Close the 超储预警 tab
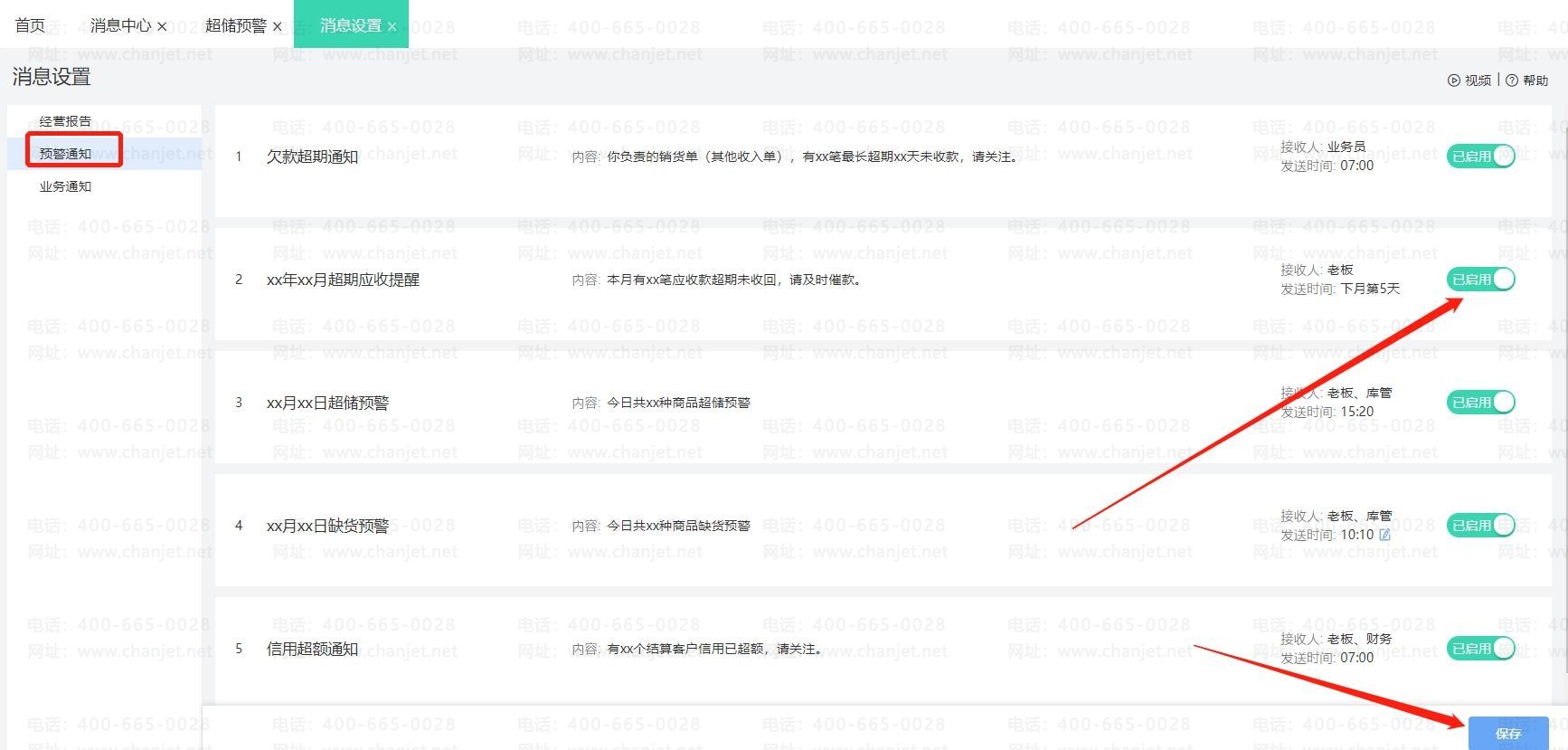 click(x=277, y=27)
